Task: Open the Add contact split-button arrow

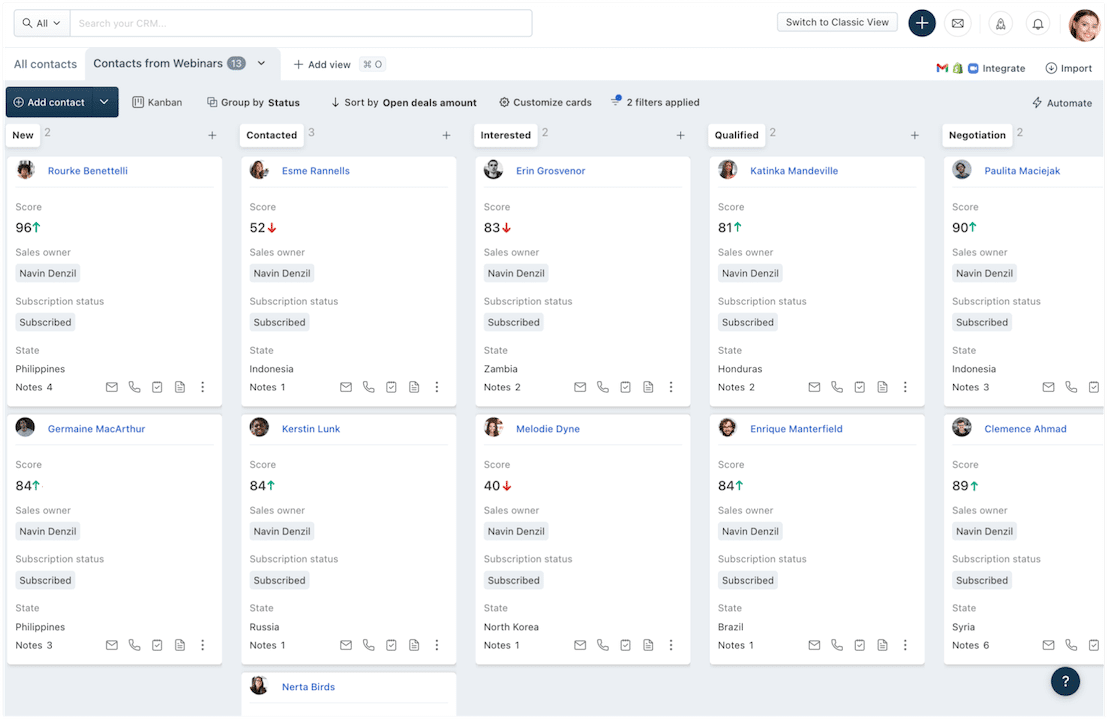Action: (104, 102)
